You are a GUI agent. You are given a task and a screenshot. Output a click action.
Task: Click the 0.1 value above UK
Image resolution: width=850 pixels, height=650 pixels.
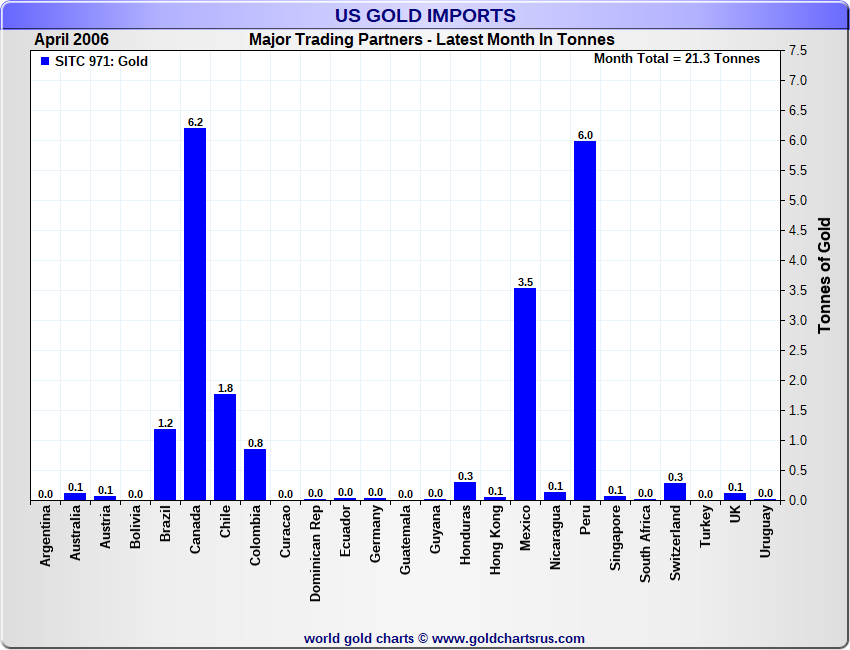[x=735, y=487]
